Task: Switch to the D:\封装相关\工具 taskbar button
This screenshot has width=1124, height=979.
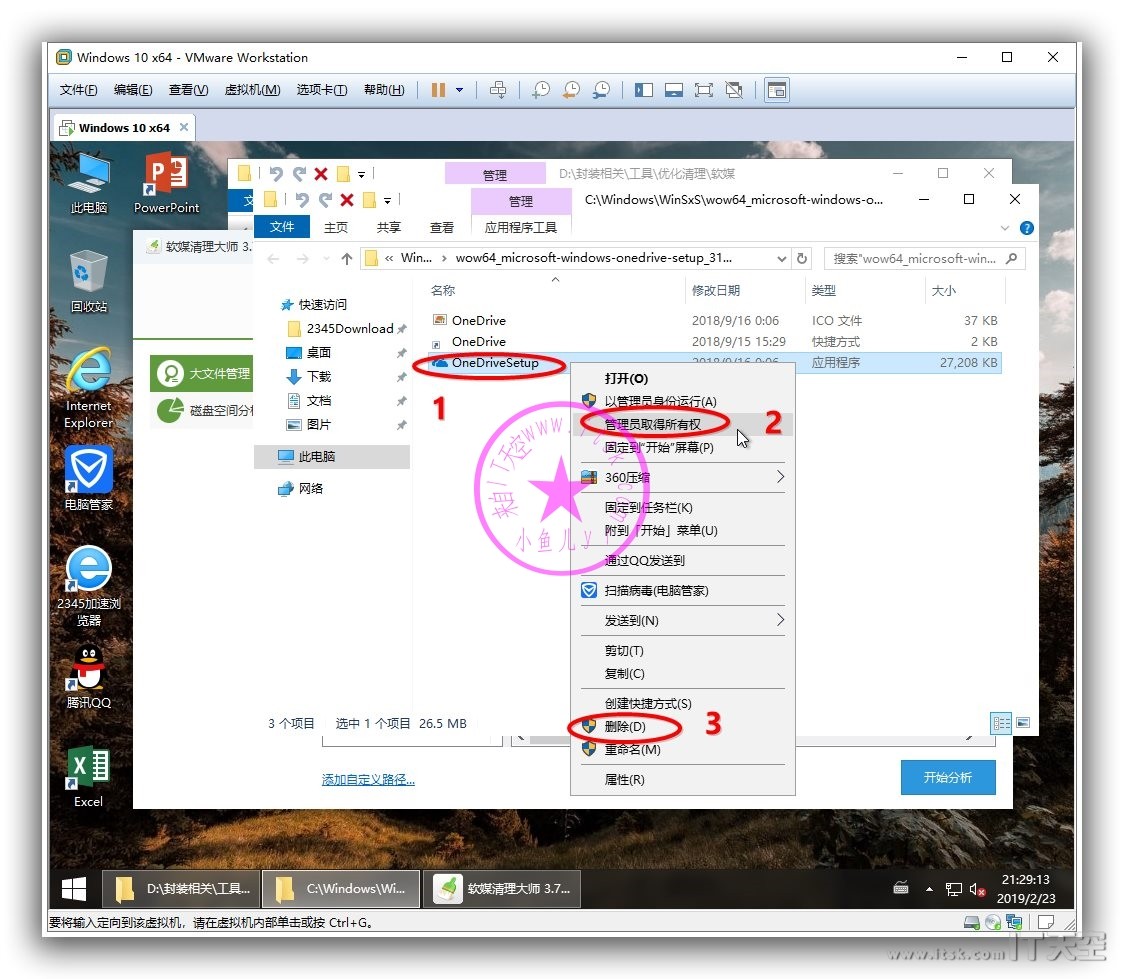Action: coord(180,889)
